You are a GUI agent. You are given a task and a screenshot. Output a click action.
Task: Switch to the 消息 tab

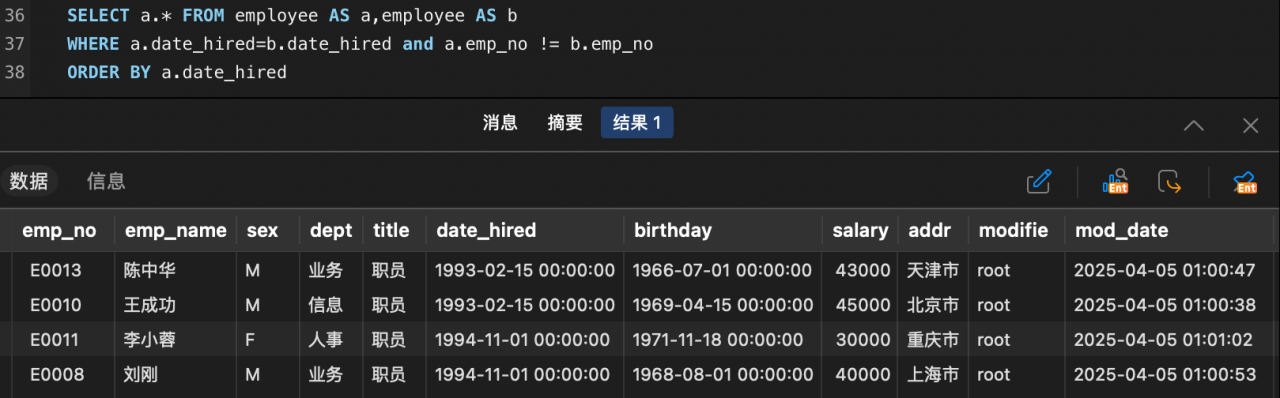pos(500,123)
